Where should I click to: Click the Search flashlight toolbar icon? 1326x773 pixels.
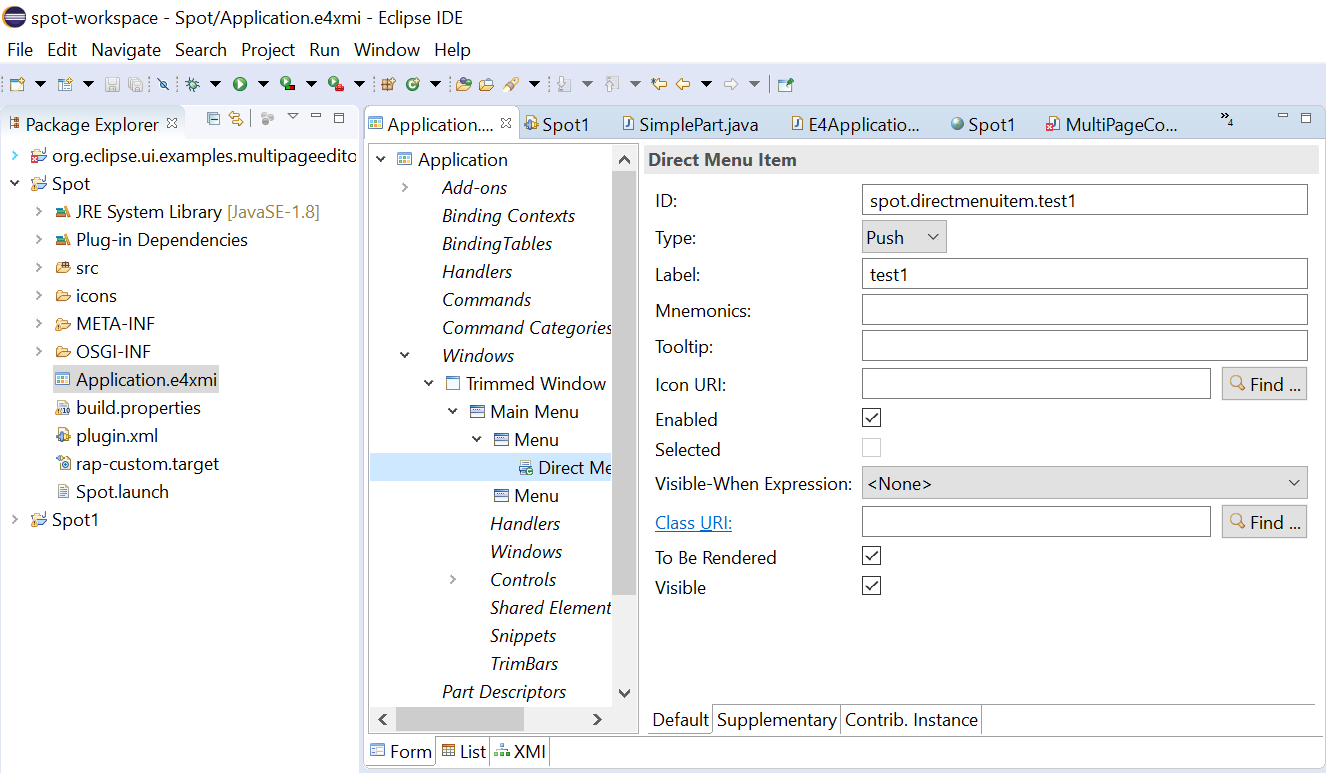pos(510,84)
